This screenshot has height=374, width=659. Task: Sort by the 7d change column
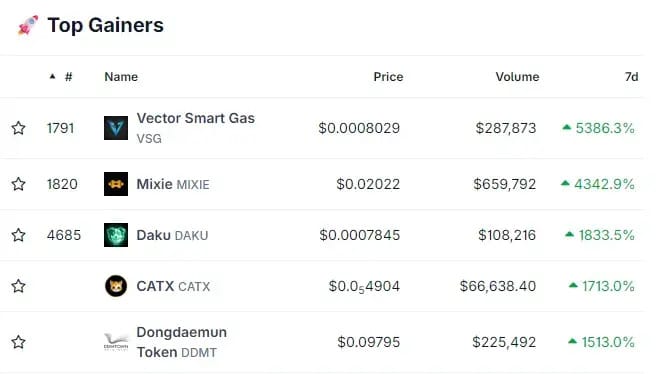coord(631,77)
